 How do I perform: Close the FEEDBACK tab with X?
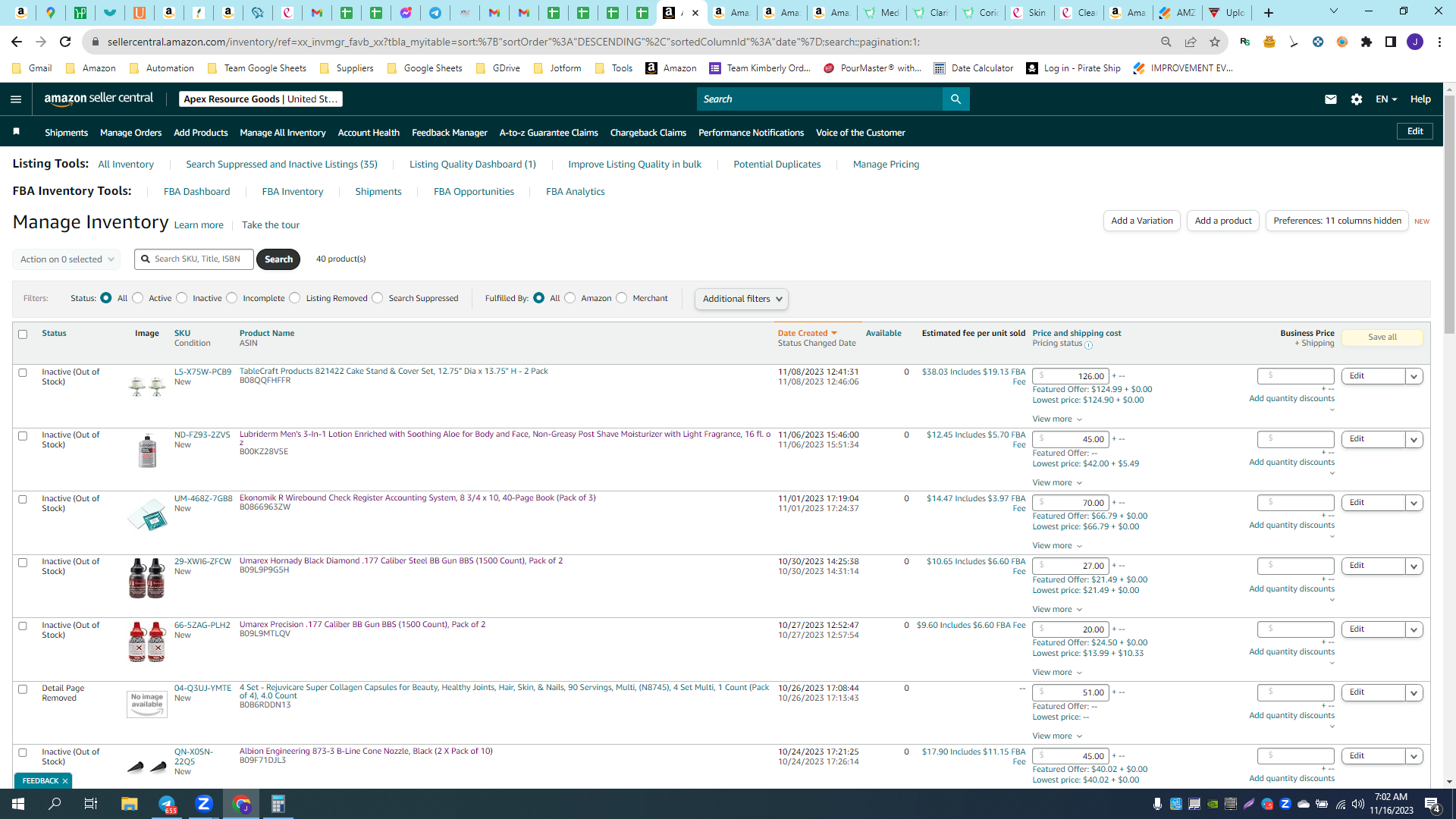pyautogui.click(x=65, y=781)
